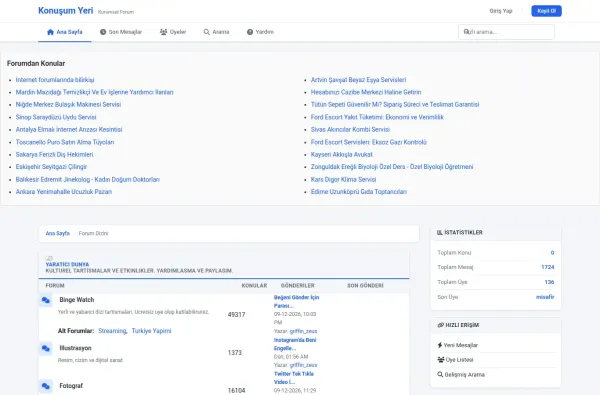600x395 pixels.
Task: Open Niğde Merkez Bulaşık Makinesi Servisi topic
Action: click(x=68, y=104)
